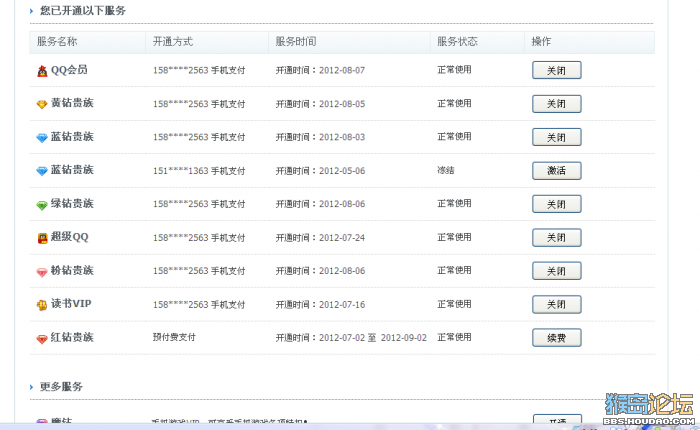Click the 超级QQ service name
Screen dimensions: 700x430
[x=70, y=237]
